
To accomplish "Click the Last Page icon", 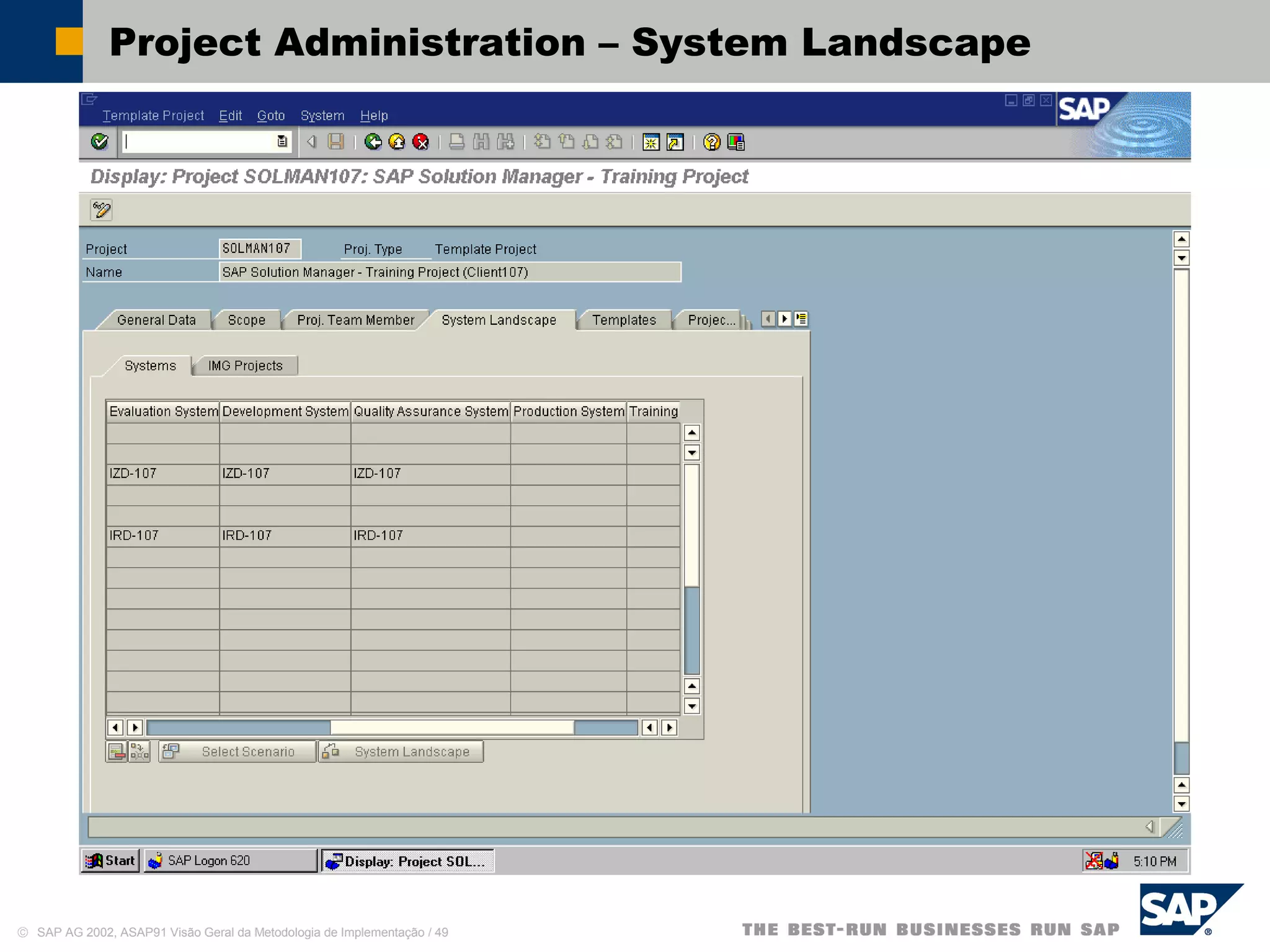I will [x=615, y=142].
